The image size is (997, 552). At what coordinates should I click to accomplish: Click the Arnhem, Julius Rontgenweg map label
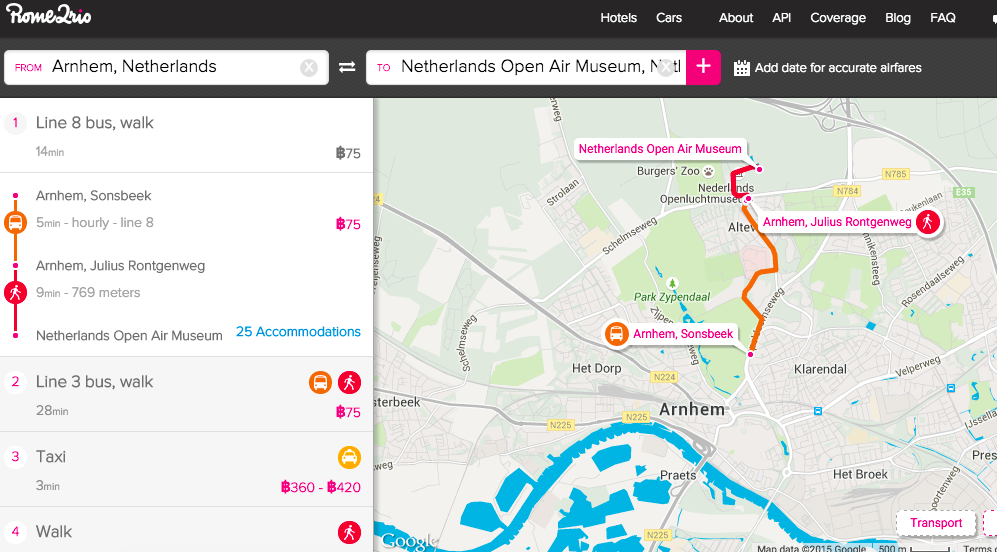click(837, 222)
